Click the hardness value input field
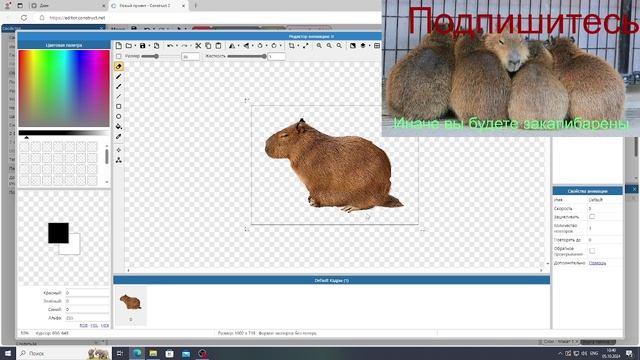This screenshot has width=640, height=360. click(x=276, y=56)
